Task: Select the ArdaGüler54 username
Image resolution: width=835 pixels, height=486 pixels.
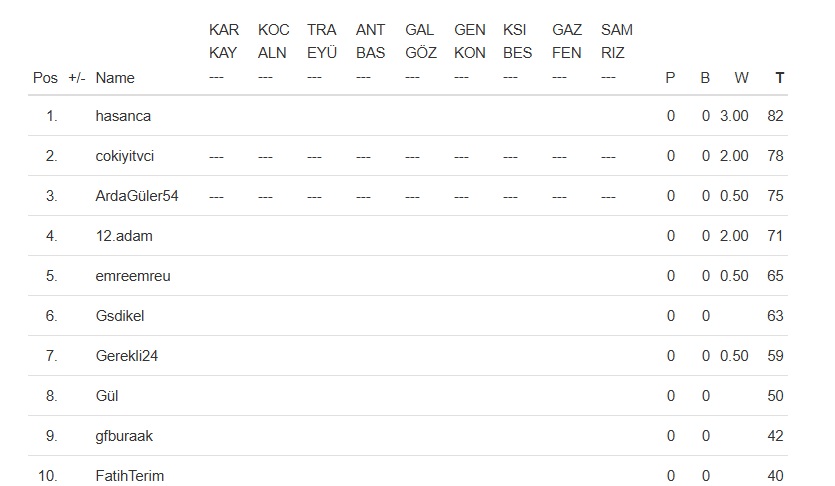Action: point(137,196)
